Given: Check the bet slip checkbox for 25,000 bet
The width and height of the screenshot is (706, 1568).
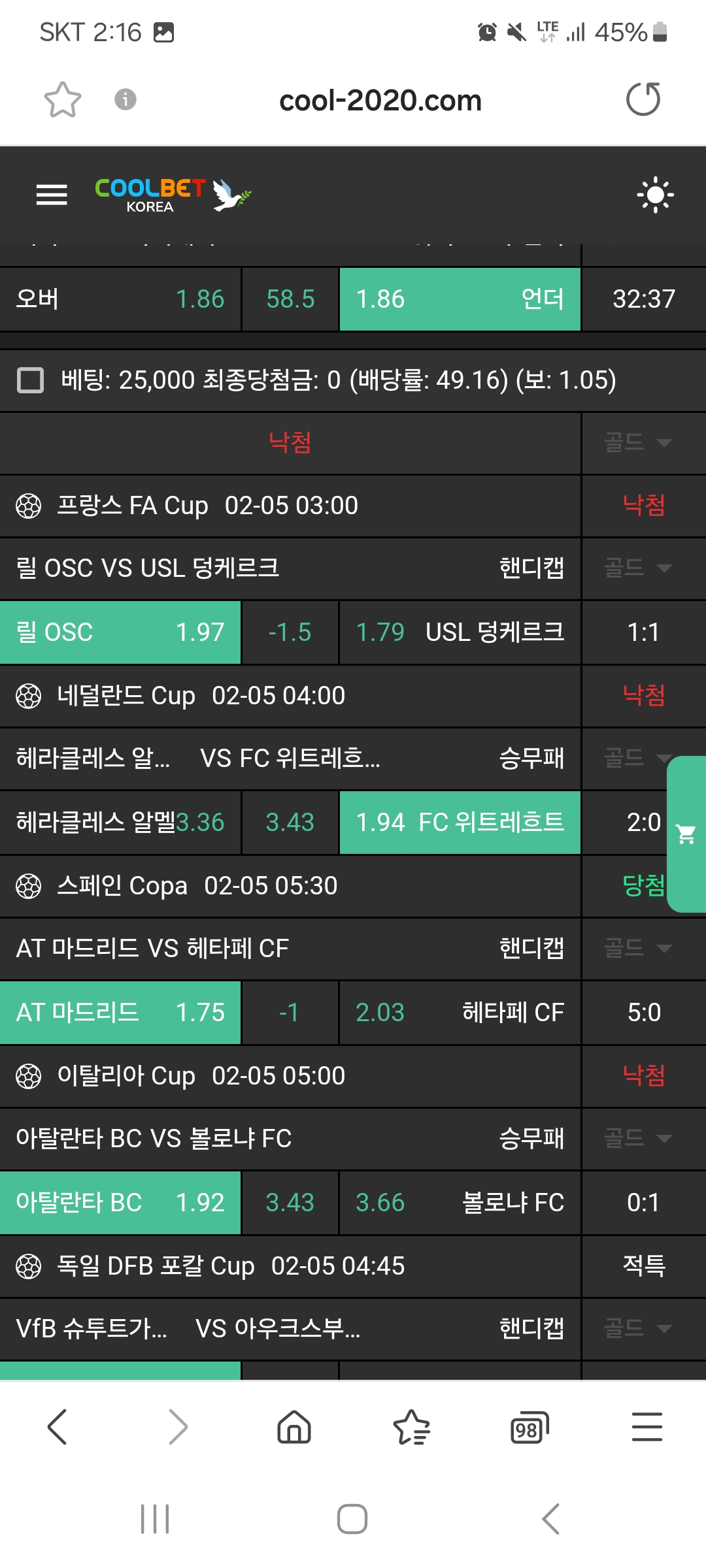Looking at the screenshot, I should (30, 380).
